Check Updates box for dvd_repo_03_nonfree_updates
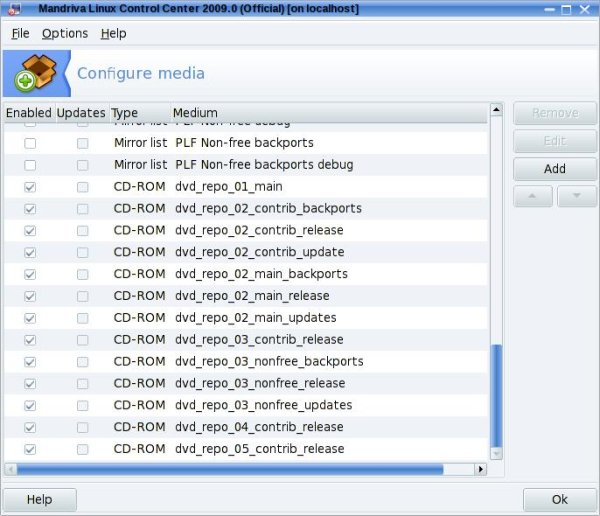 tap(82, 405)
